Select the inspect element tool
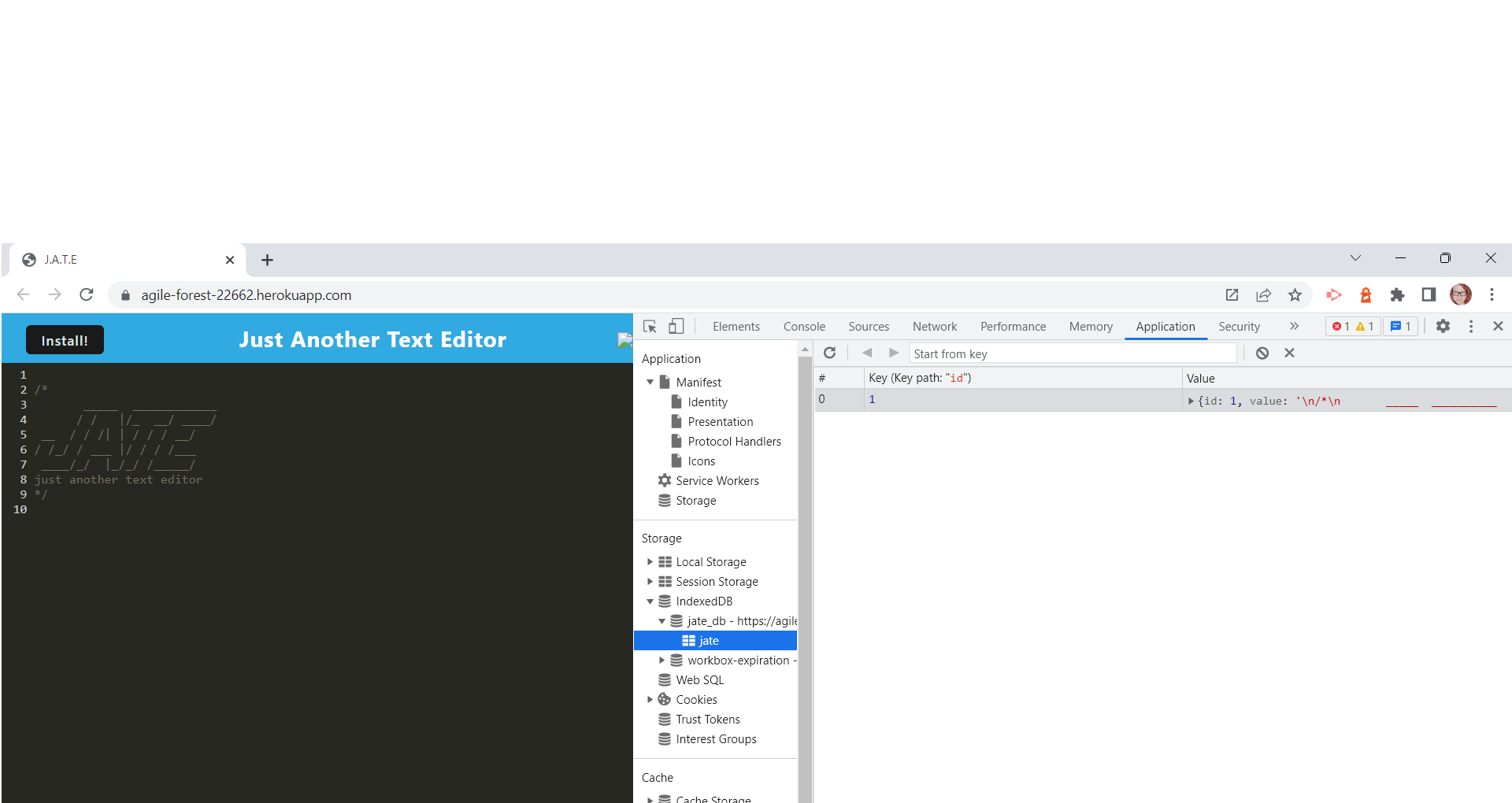The width and height of the screenshot is (1512, 803). point(648,326)
